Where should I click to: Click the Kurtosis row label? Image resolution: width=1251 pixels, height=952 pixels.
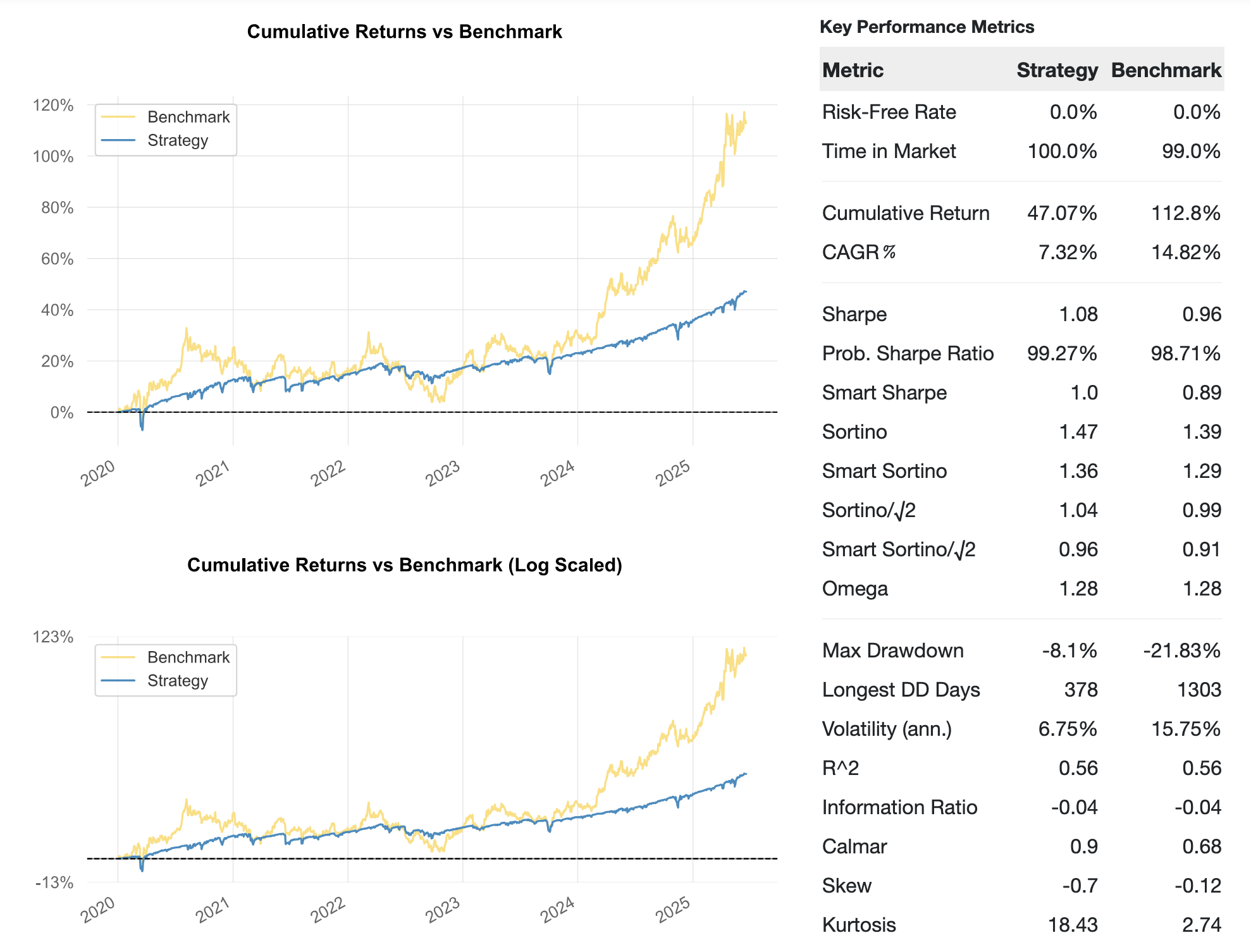pyautogui.click(x=859, y=925)
